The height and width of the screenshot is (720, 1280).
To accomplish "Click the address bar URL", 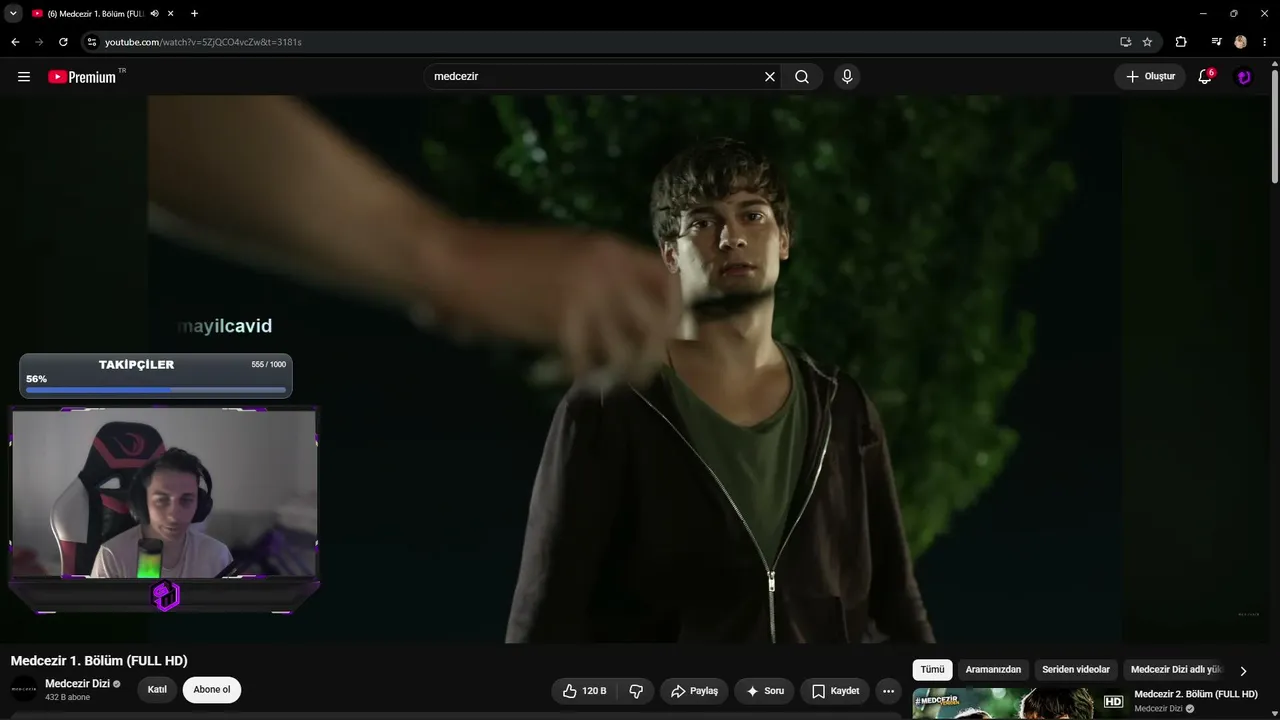I will click(203, 42).
